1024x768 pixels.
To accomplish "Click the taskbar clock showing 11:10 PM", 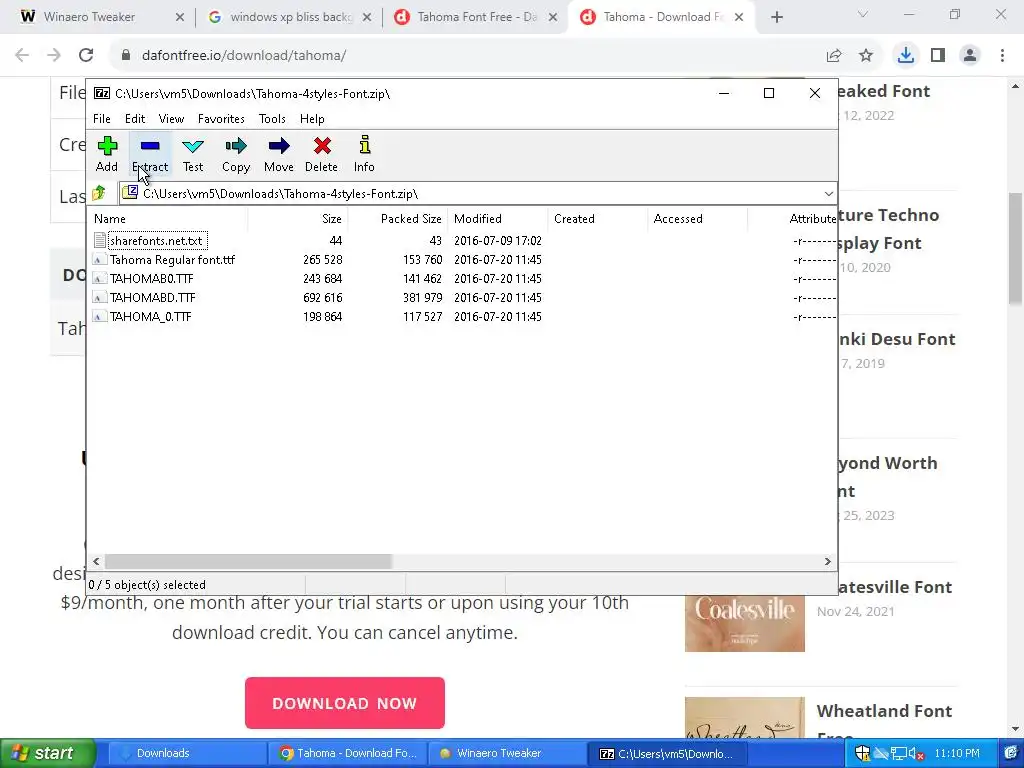I will pos(957,754).
